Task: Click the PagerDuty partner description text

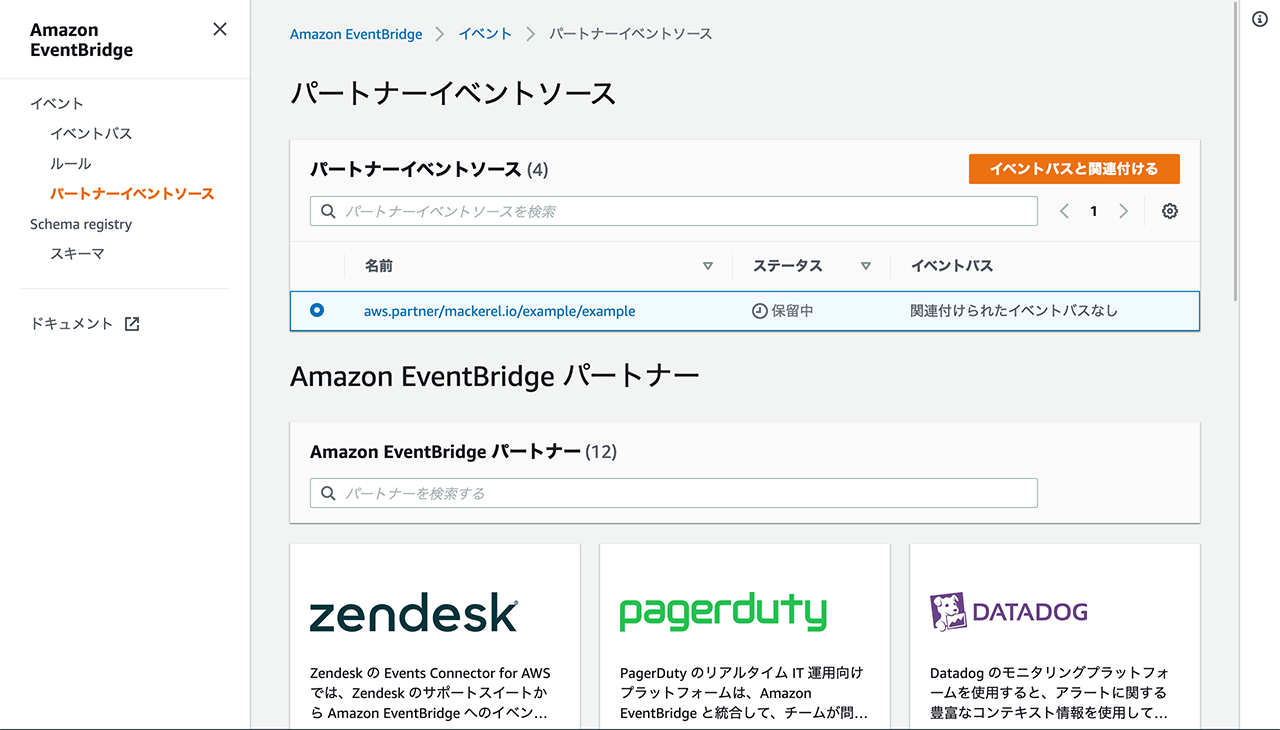Action: click(744, 693)
